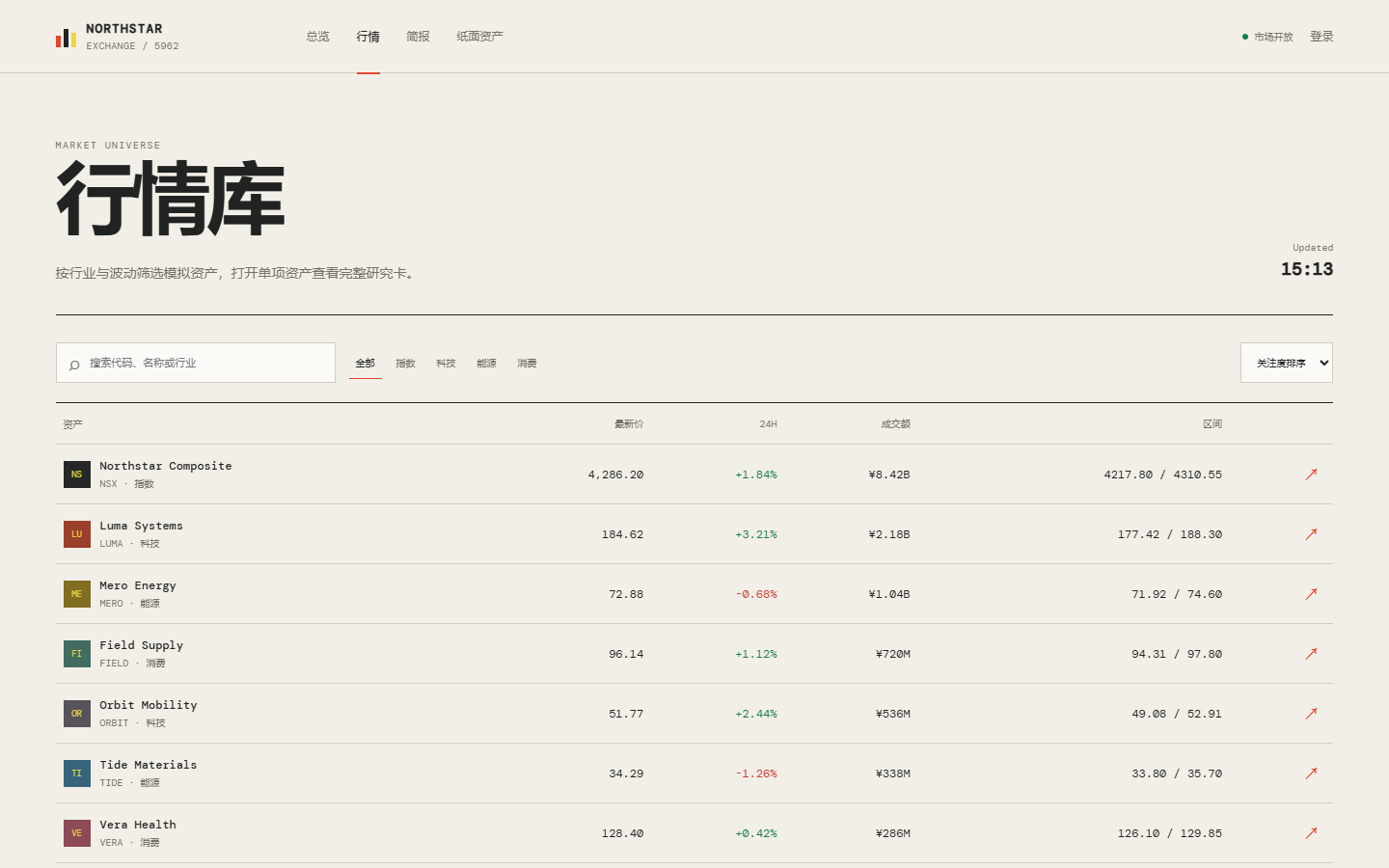Open arrow icon for Orbit Mobility row
Screen dimensions: 1389x868
pos(1311,714)
